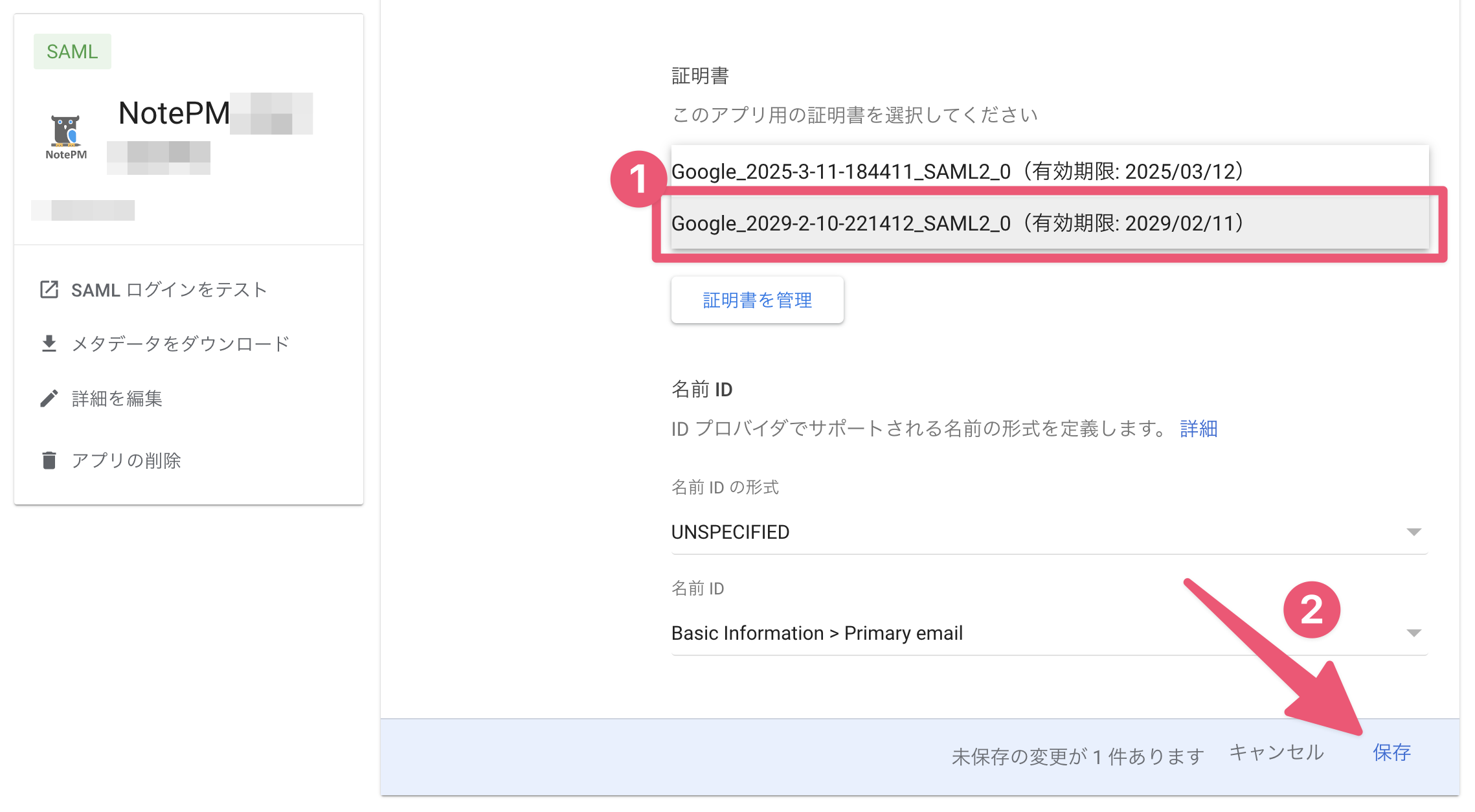Click キャンセル in the bottom bar
1475x812 pixels.
(x=1276, y=752)
